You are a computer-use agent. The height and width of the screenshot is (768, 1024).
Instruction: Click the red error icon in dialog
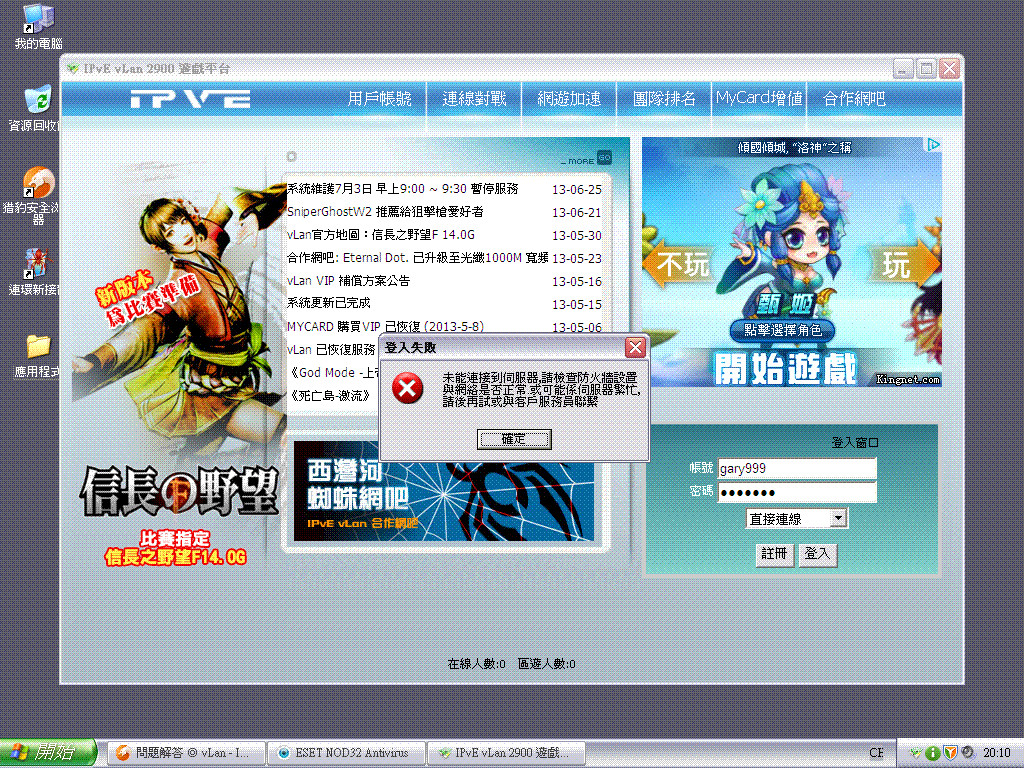[x=408, y=389]
